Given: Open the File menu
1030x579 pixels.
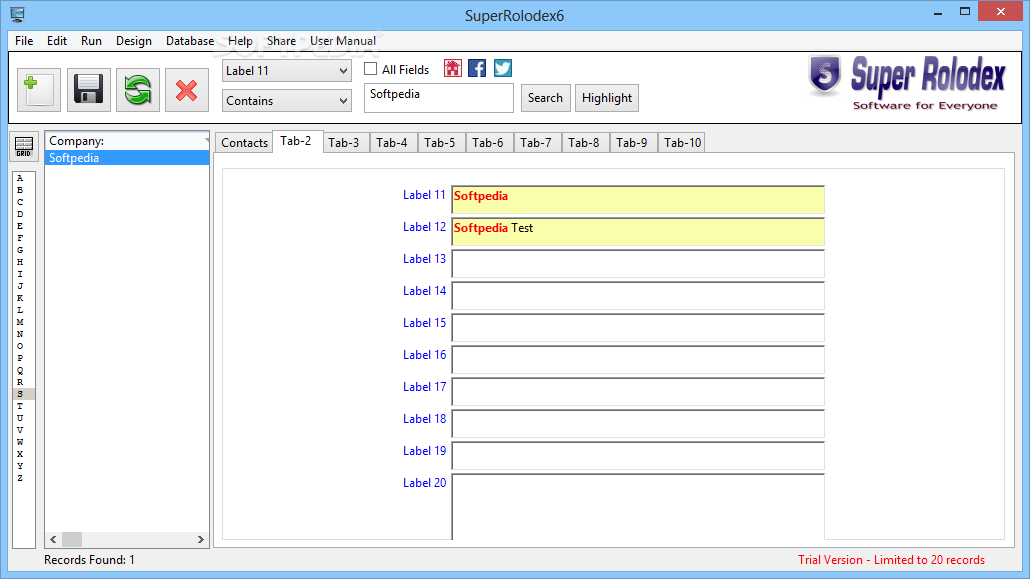Looking at the screenshot, I should (x=24, y=41).
